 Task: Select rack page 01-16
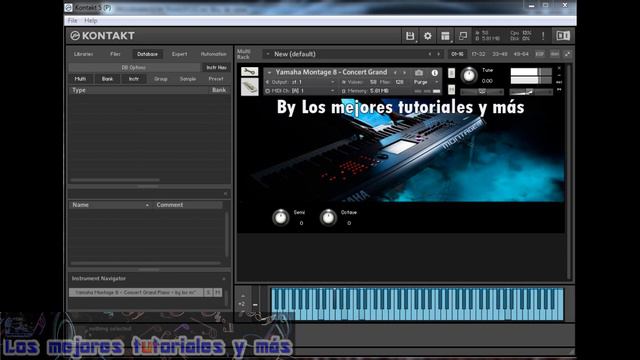click(457, 54)
